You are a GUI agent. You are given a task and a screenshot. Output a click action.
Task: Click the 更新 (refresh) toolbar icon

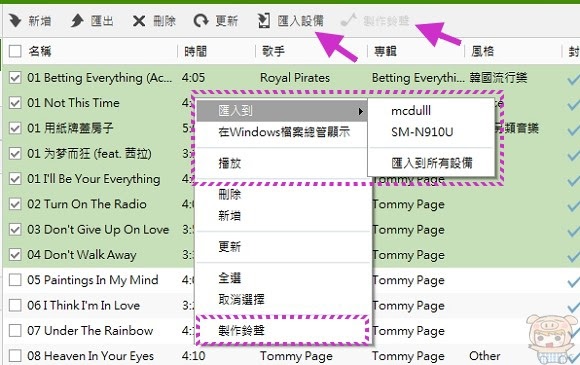[x=201, y=21]
